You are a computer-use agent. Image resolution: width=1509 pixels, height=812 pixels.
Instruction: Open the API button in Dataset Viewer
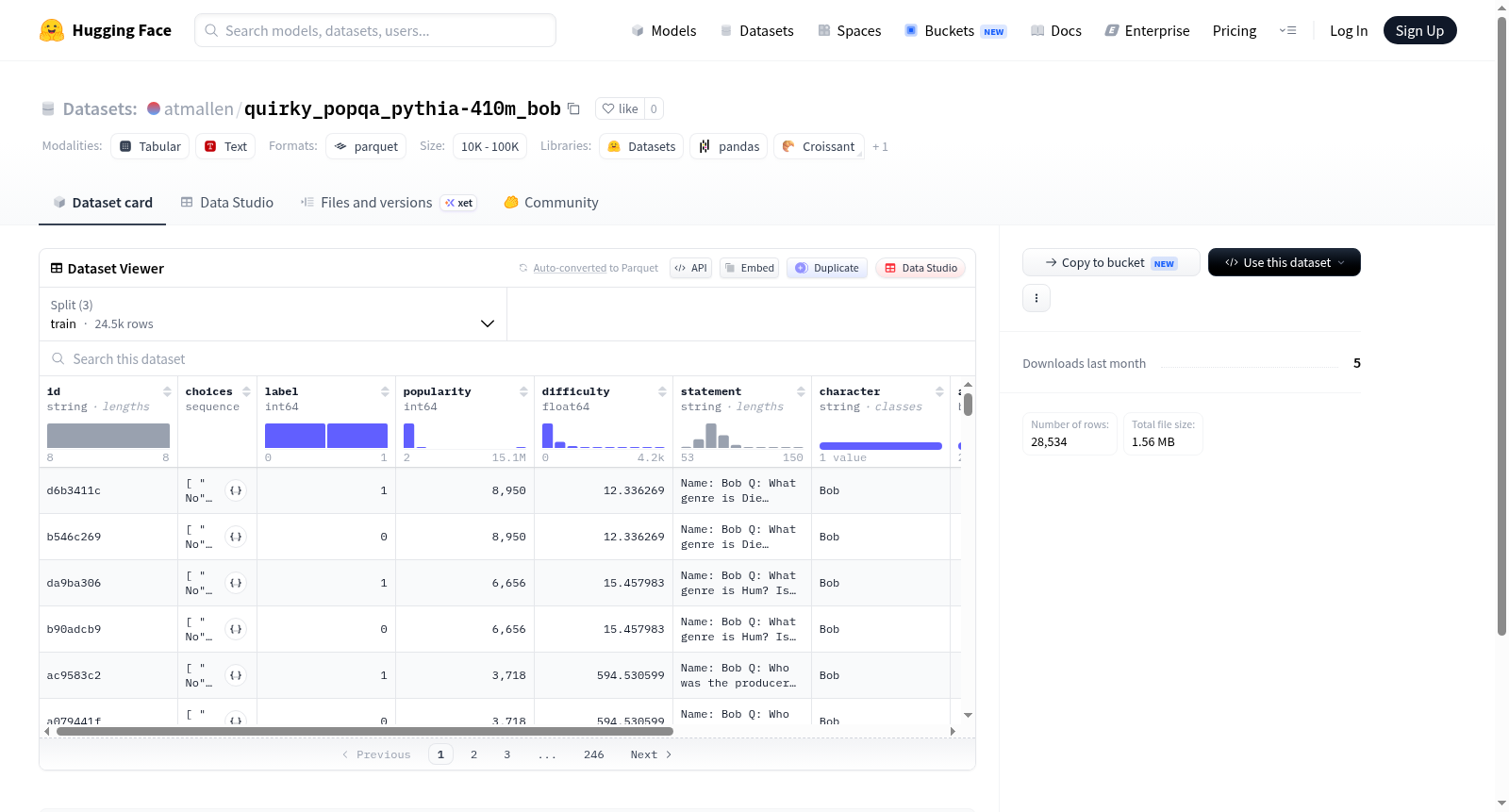pyautogui.click(x=690, y=268)
